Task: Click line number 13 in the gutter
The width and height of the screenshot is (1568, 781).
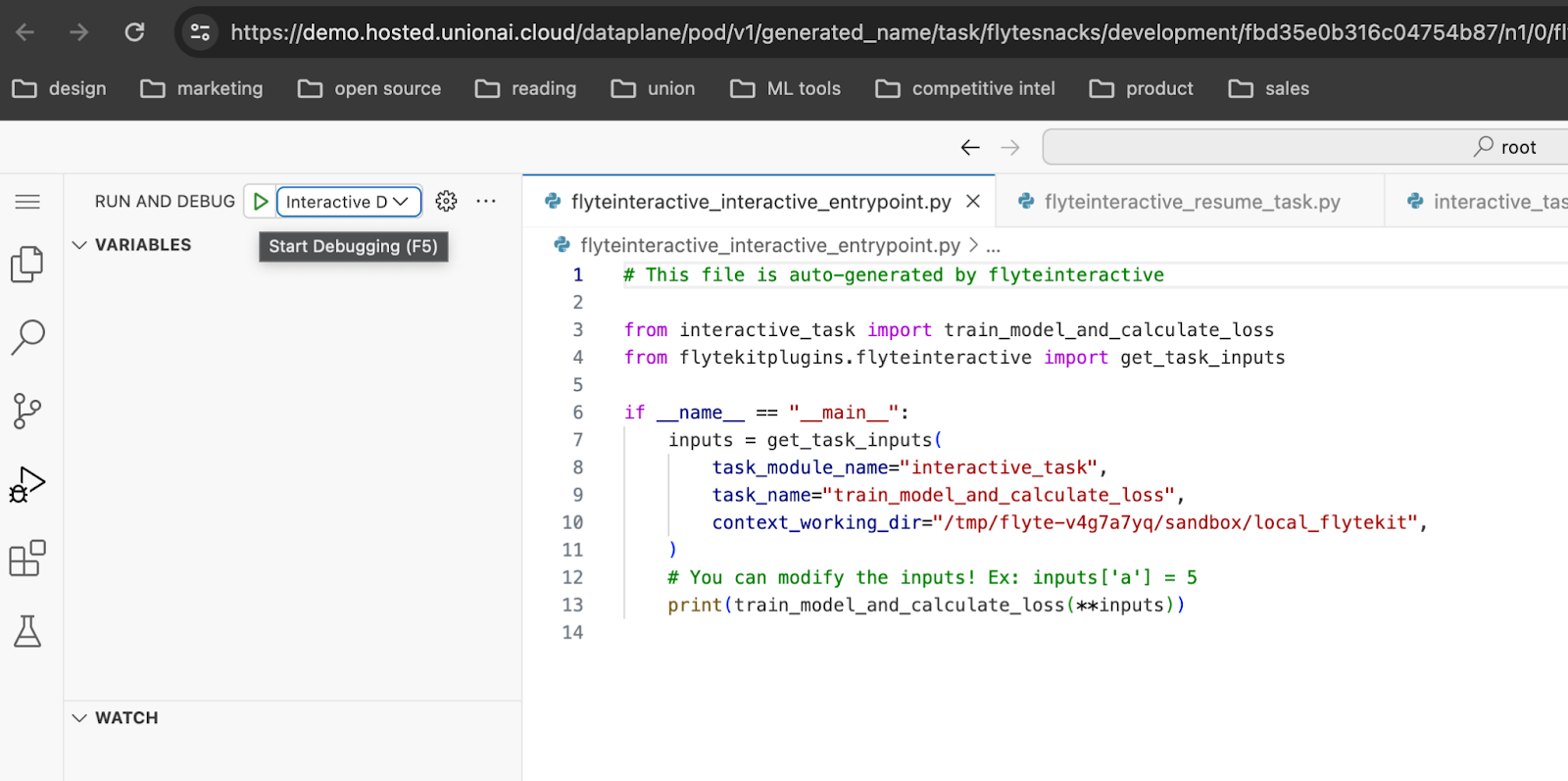Action: (572, 605)
